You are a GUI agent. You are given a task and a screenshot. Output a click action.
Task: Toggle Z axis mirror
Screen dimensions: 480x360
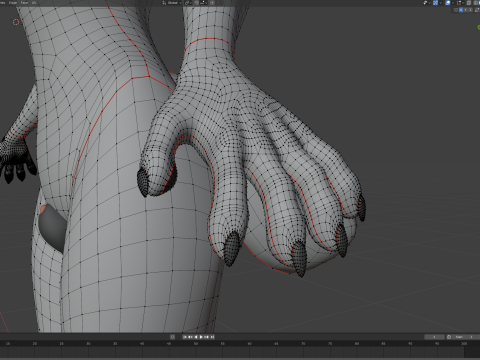(470, 10)
